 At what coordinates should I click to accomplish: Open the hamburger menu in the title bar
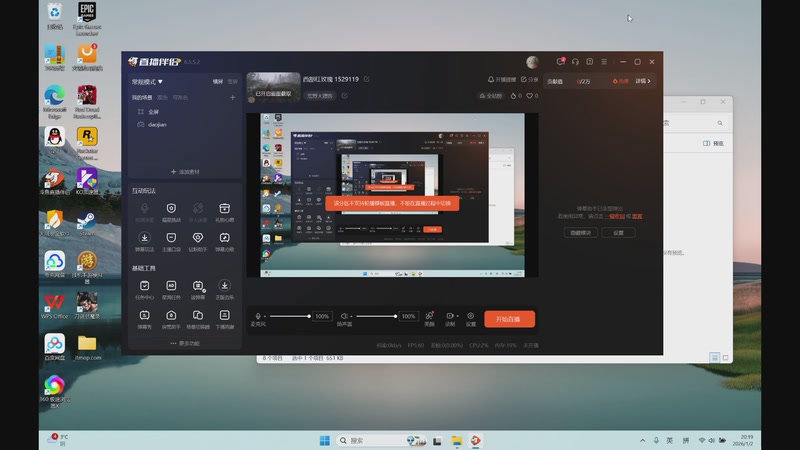pos(604,62)
